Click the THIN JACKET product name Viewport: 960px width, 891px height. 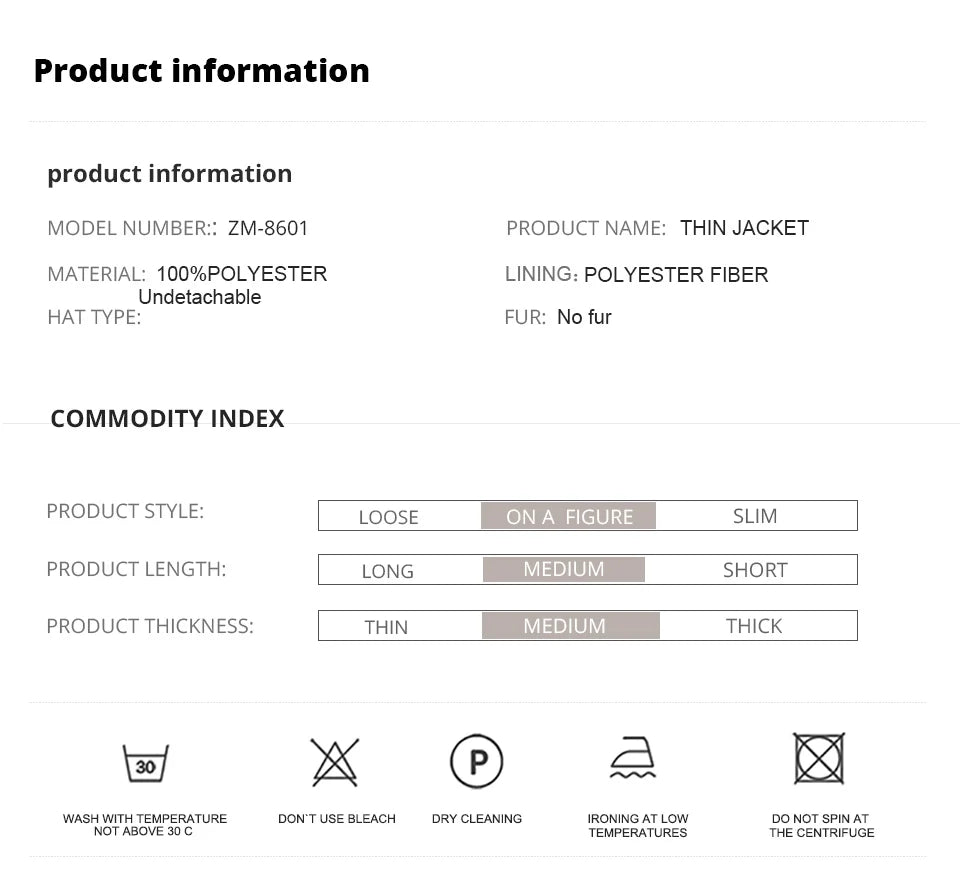744,228
